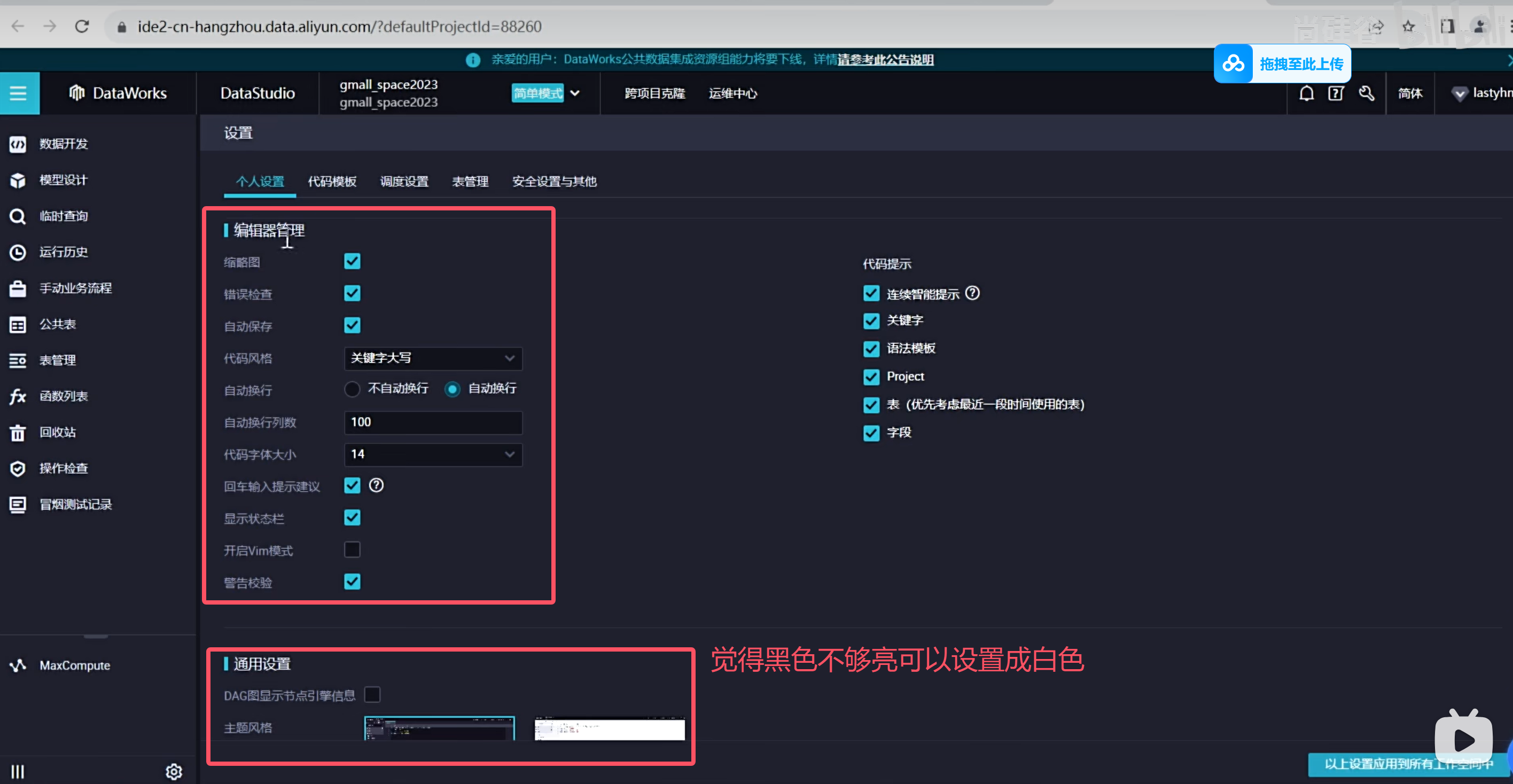
Task: Select the 不自动换行 radio button
Action: click(x=352, y=389)
